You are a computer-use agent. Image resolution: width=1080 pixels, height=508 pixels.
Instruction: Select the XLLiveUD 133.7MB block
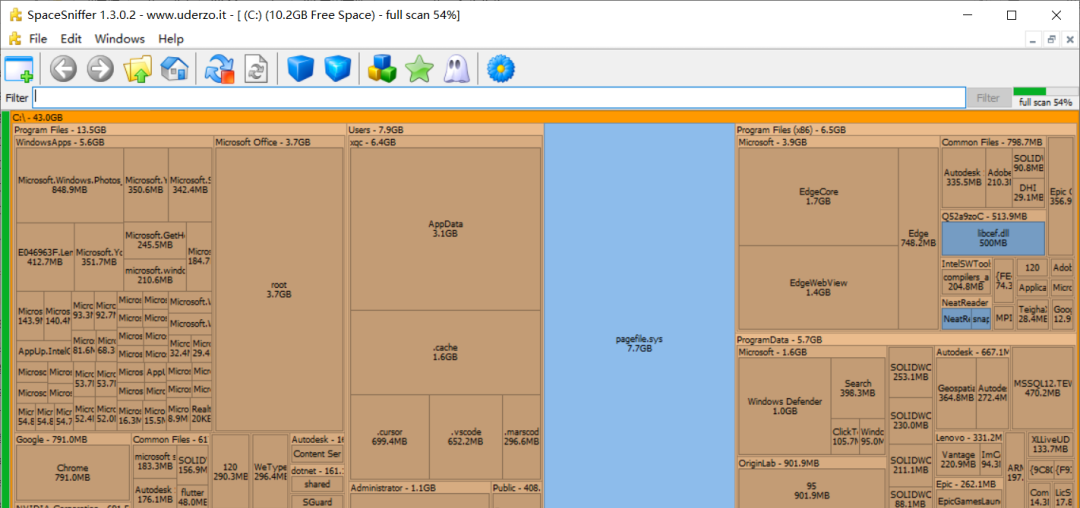[x=1050, y=445]
